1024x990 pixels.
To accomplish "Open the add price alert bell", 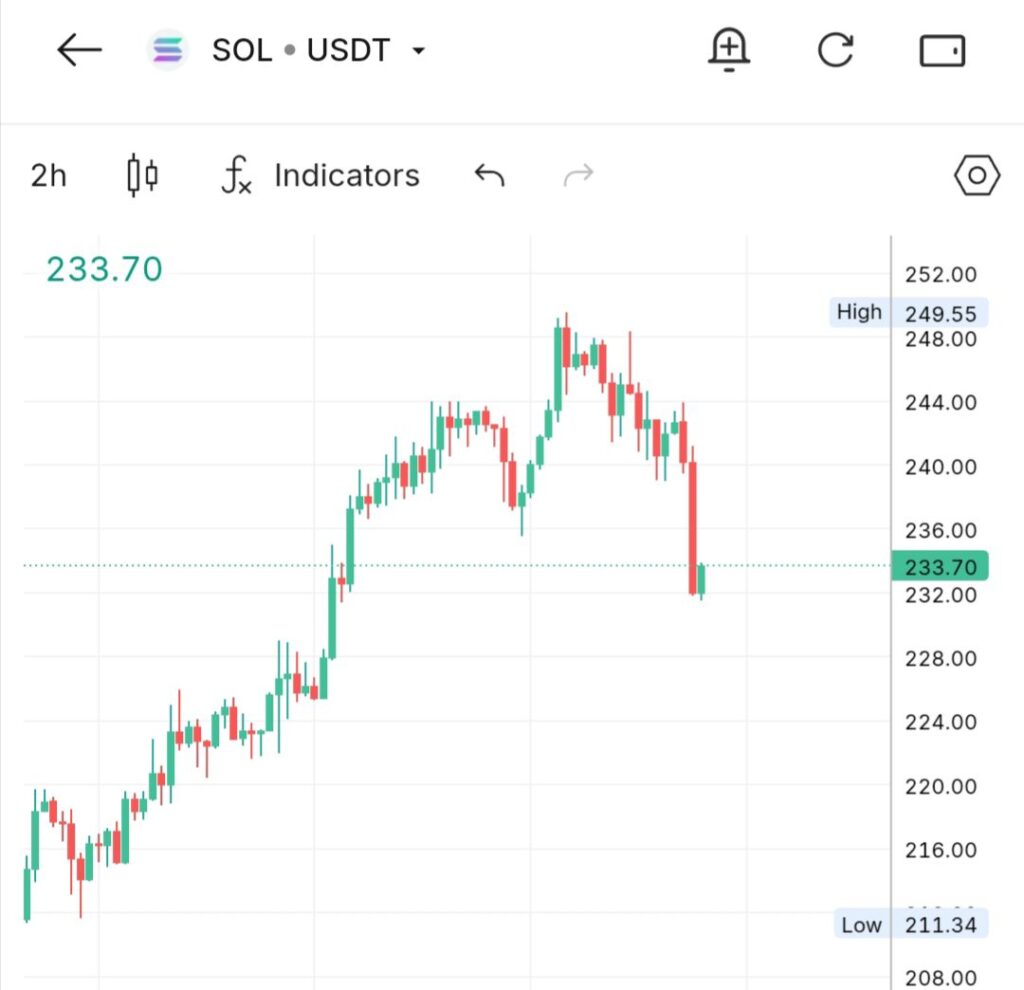I will [x=729, y=49].
